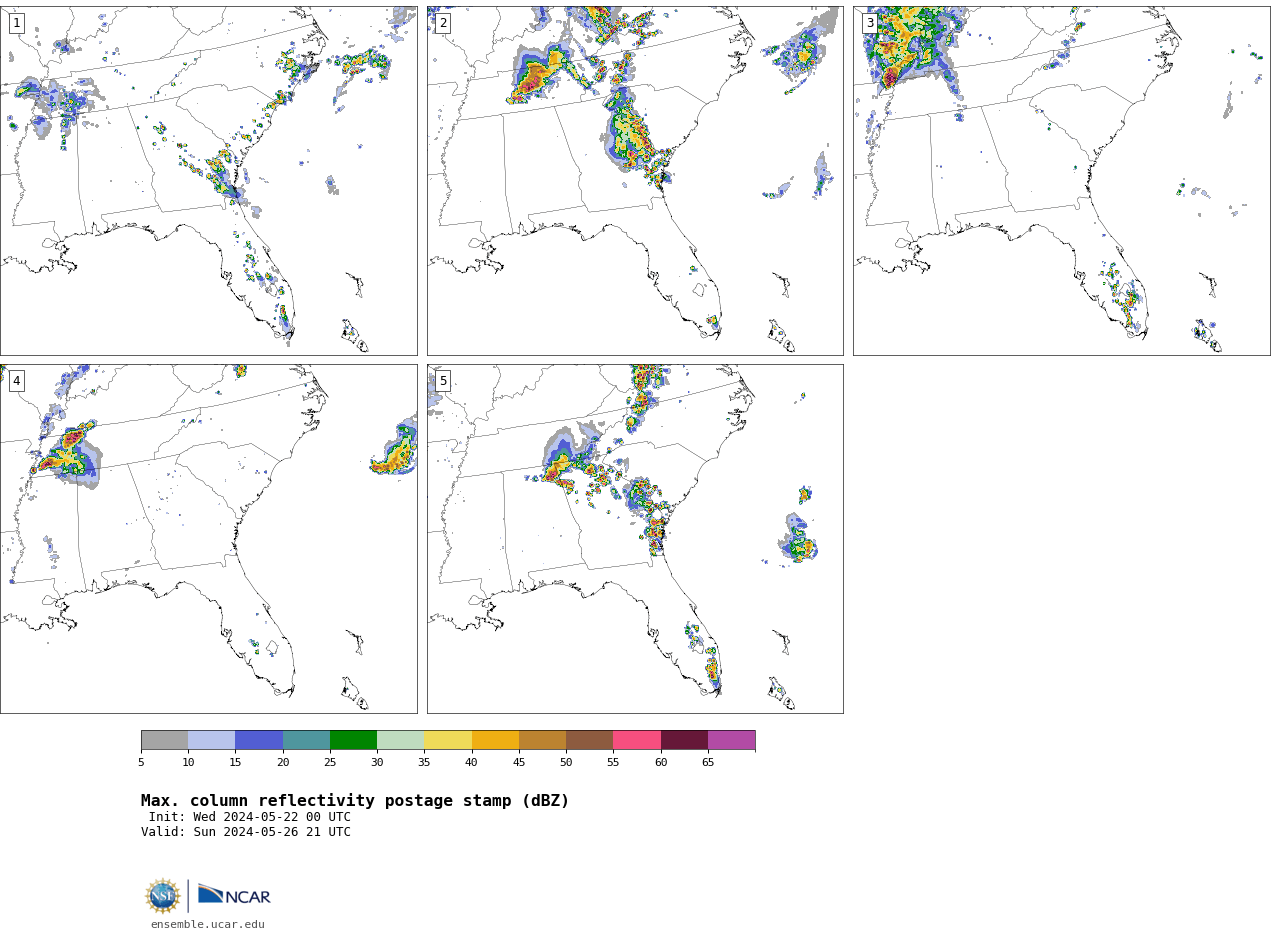Image resolution: width=1280 pixels, height=936 pixels.
Task: Open ensemble member 4 postage stamp map
Action: [x=208, y=539]
